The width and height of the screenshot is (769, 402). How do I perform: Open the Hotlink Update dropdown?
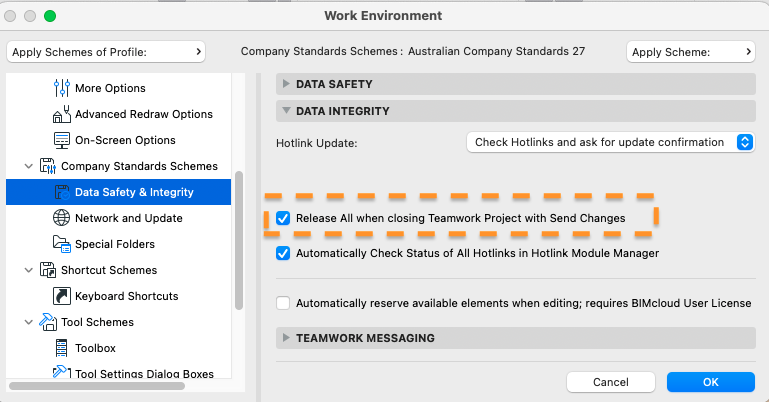pyautogui.click(x=610, y=143)
